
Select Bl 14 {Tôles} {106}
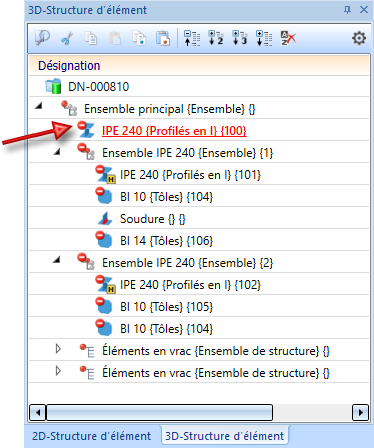(x=166, y=241)
